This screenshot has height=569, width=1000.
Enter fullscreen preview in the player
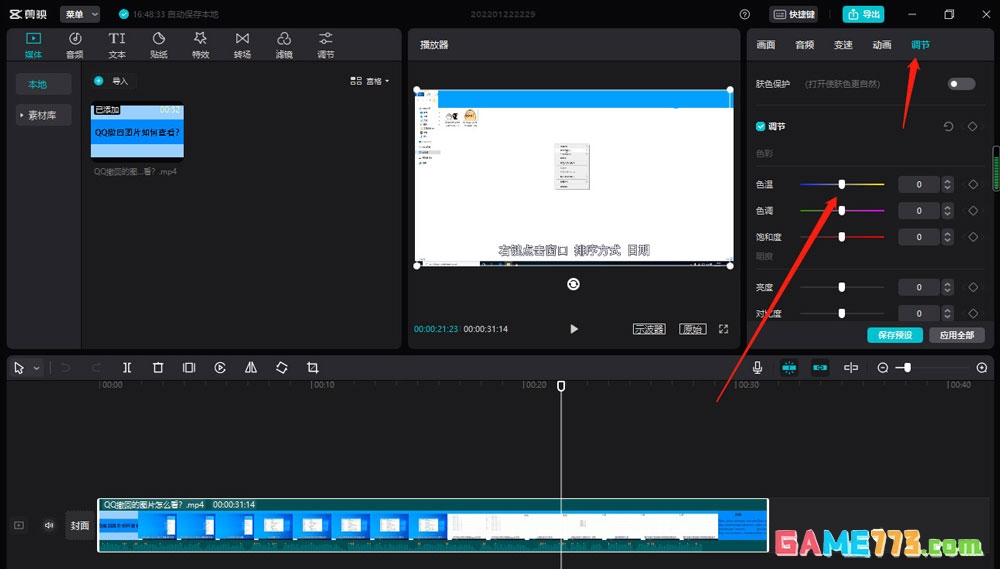723,329
